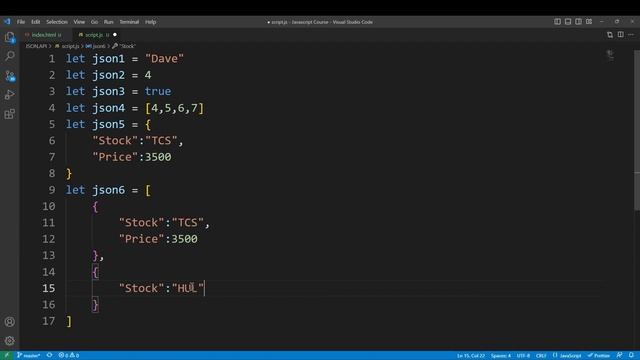This screenshot has width=640, height=360.
Task: Open the Accounts menu
Action: [x=10, y=322]
